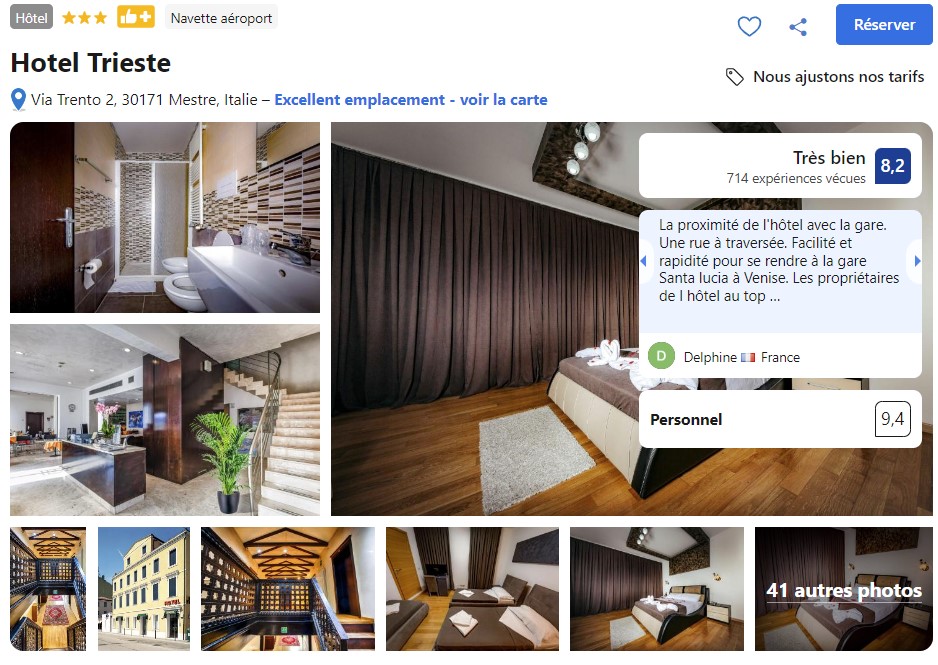Save hotel with the heart icon
Screen dimensions: 938x665
click(749, 26)
